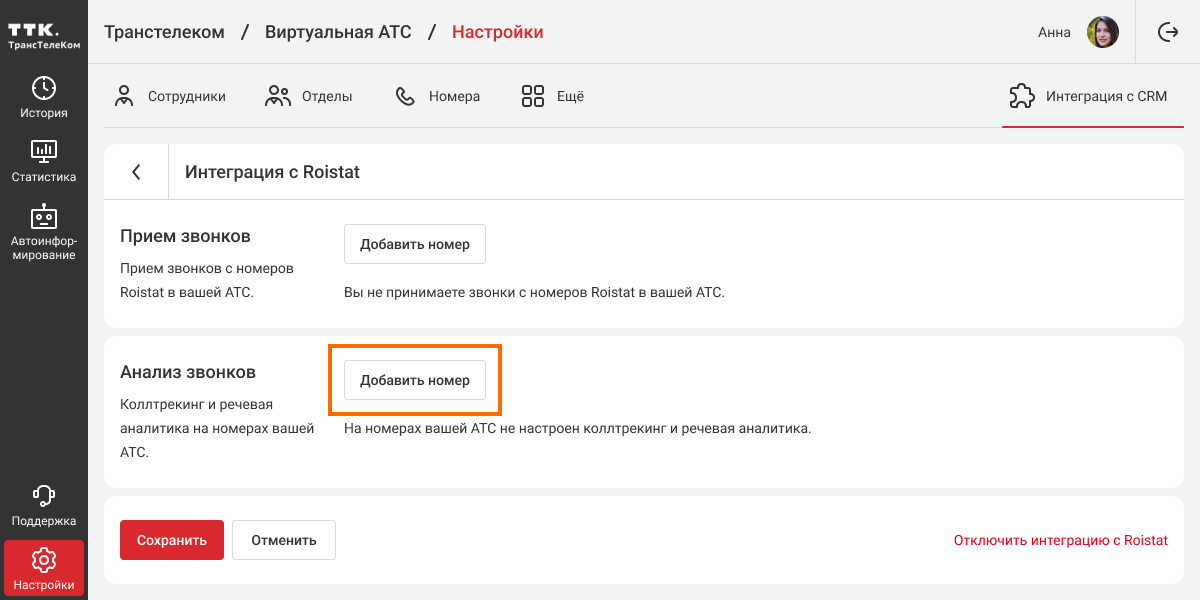Add number under Анализ звонков

tap(415, 380)
